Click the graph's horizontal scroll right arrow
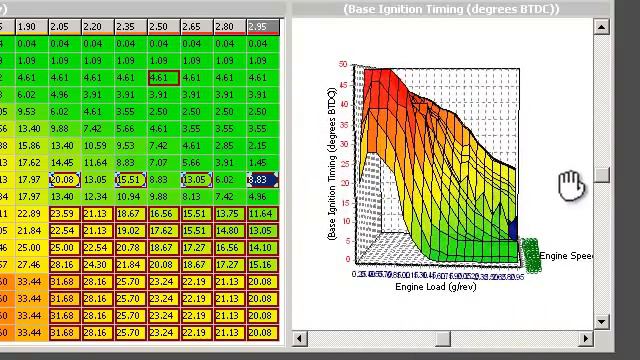The image size is (640, 360). [x=586, y=338]
